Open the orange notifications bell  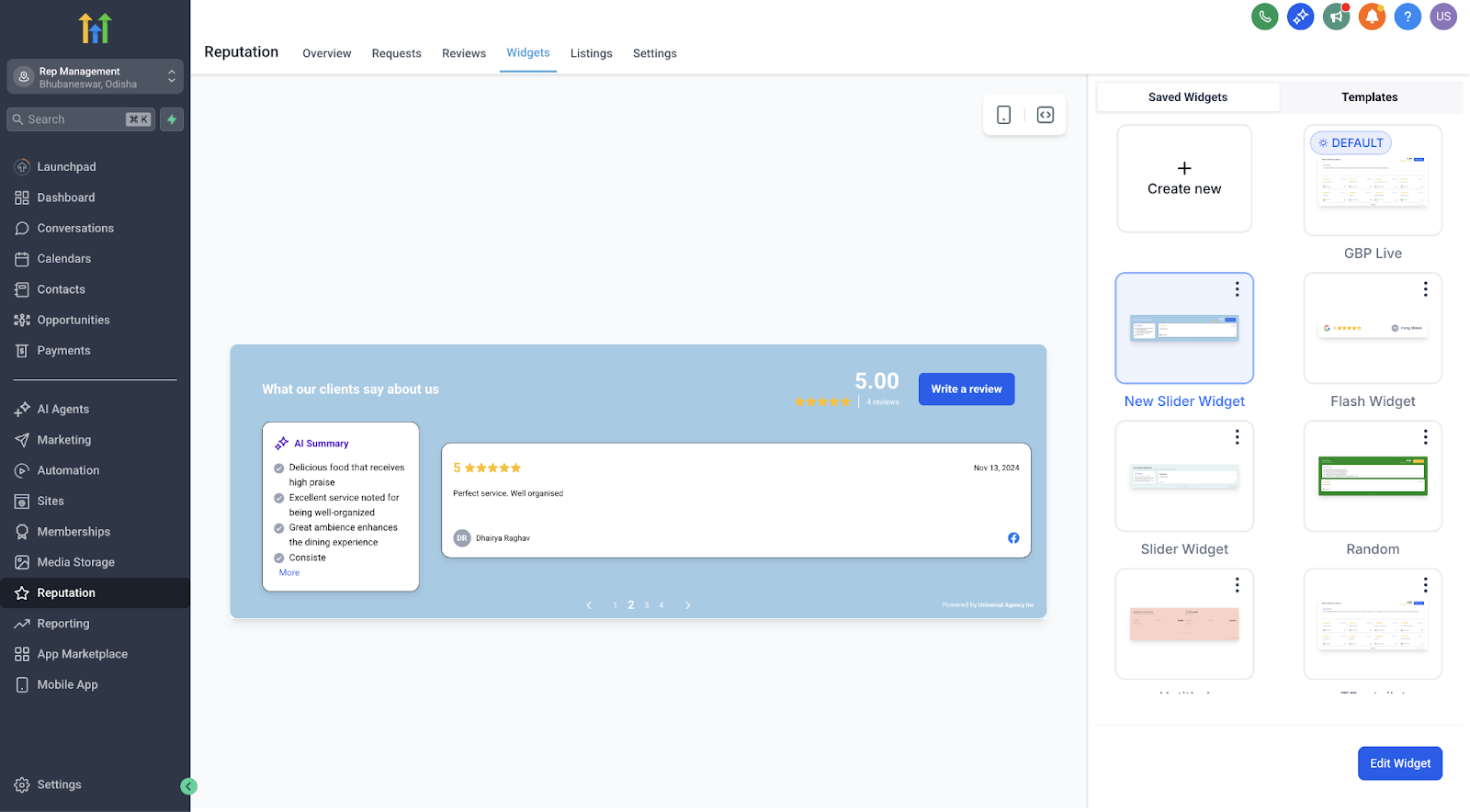click(1372, 17)
